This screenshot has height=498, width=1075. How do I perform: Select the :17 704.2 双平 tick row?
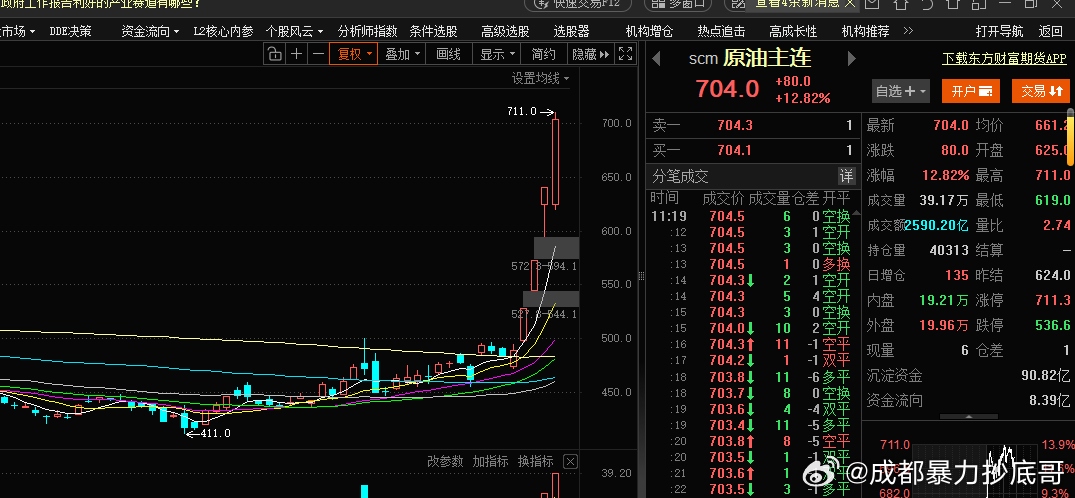[x=751, y=360]
